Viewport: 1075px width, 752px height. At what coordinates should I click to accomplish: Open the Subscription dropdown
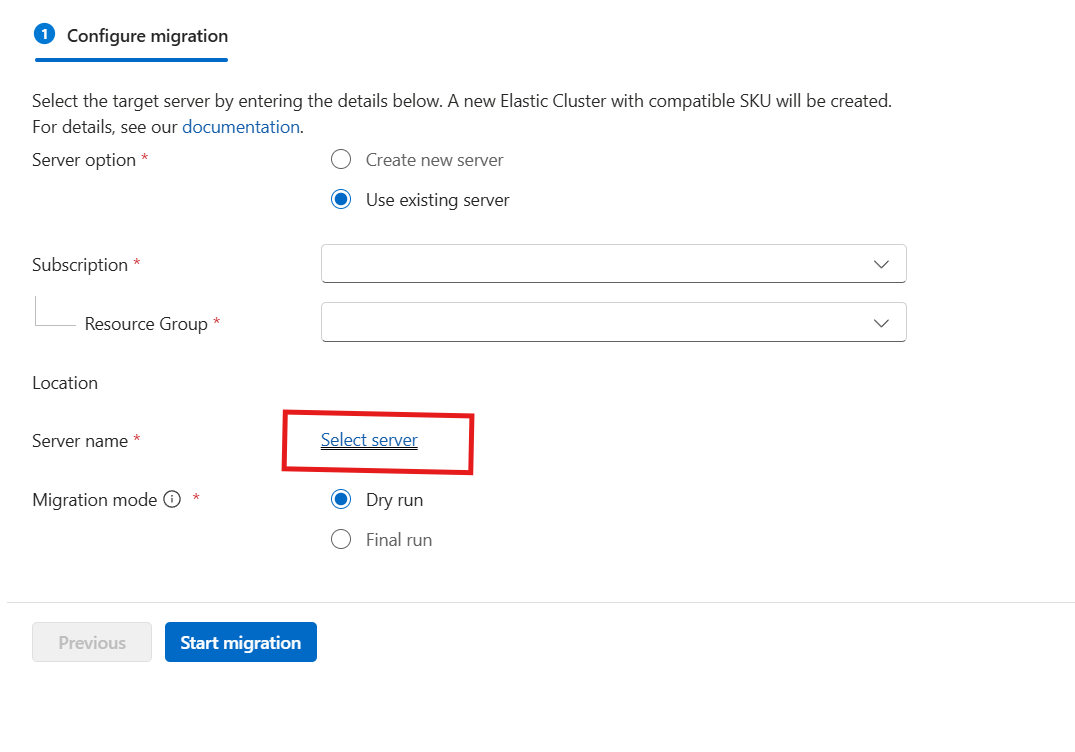614,264
